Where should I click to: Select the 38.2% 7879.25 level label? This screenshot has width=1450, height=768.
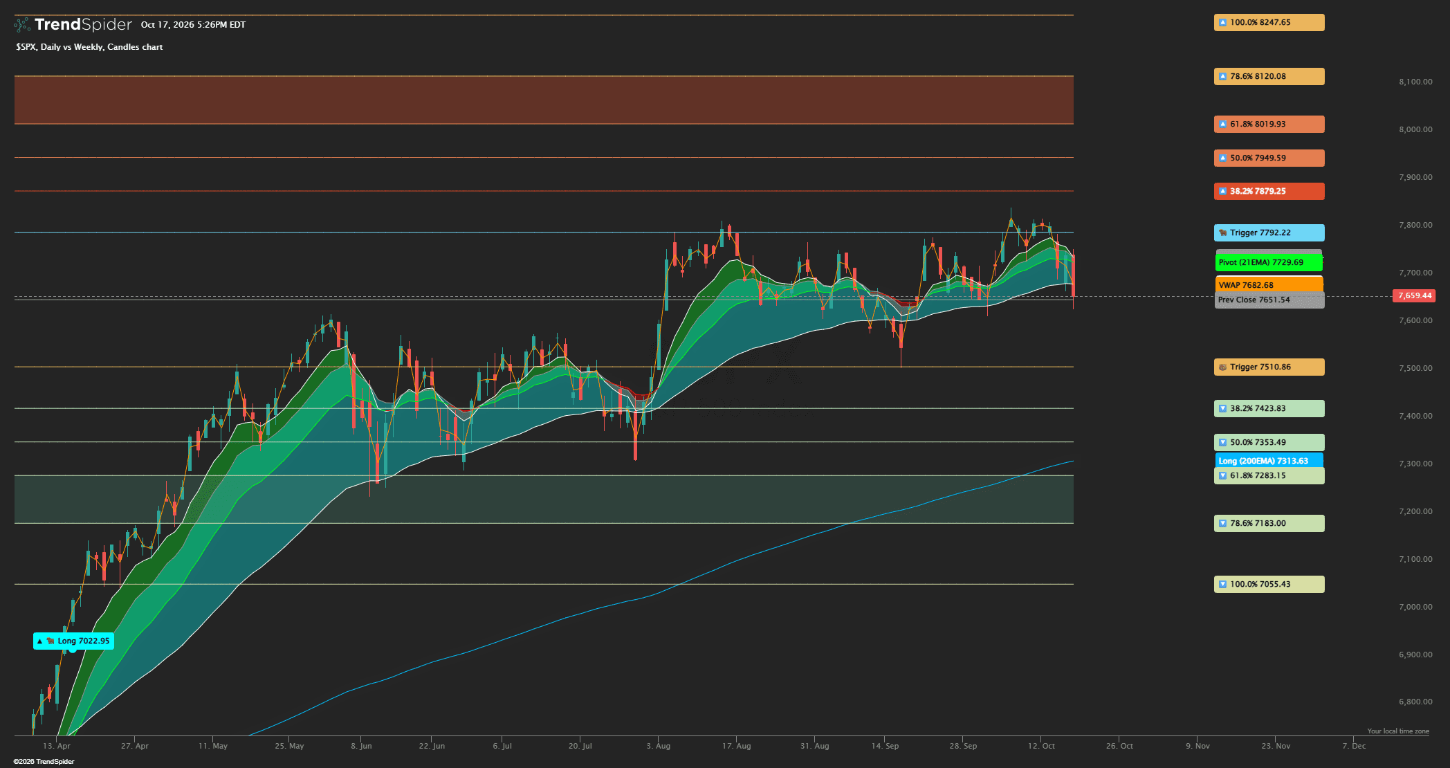pyautogui.click(x=1269, y=191)
